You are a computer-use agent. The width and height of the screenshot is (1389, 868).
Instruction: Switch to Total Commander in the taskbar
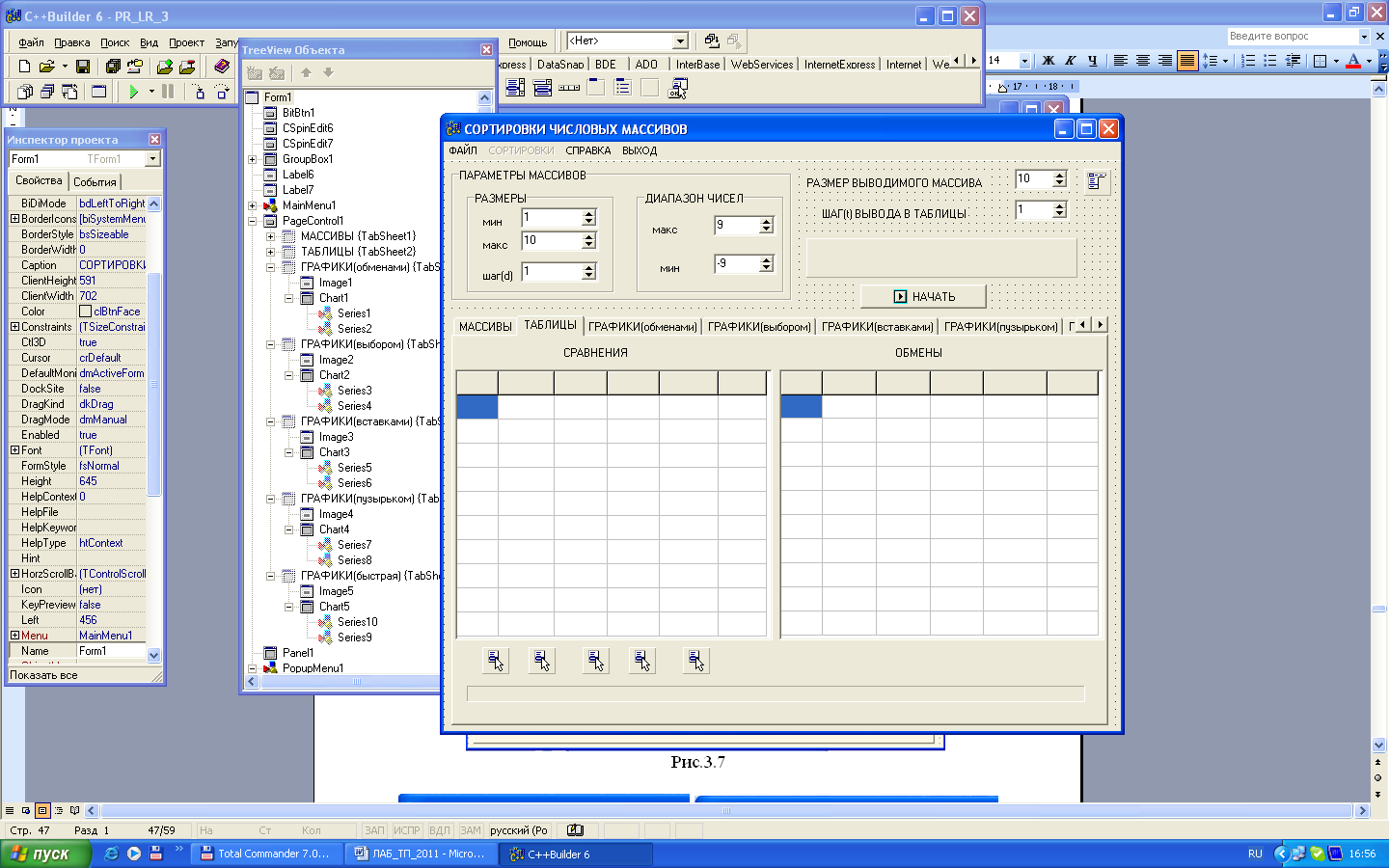(x=267, y=854)
